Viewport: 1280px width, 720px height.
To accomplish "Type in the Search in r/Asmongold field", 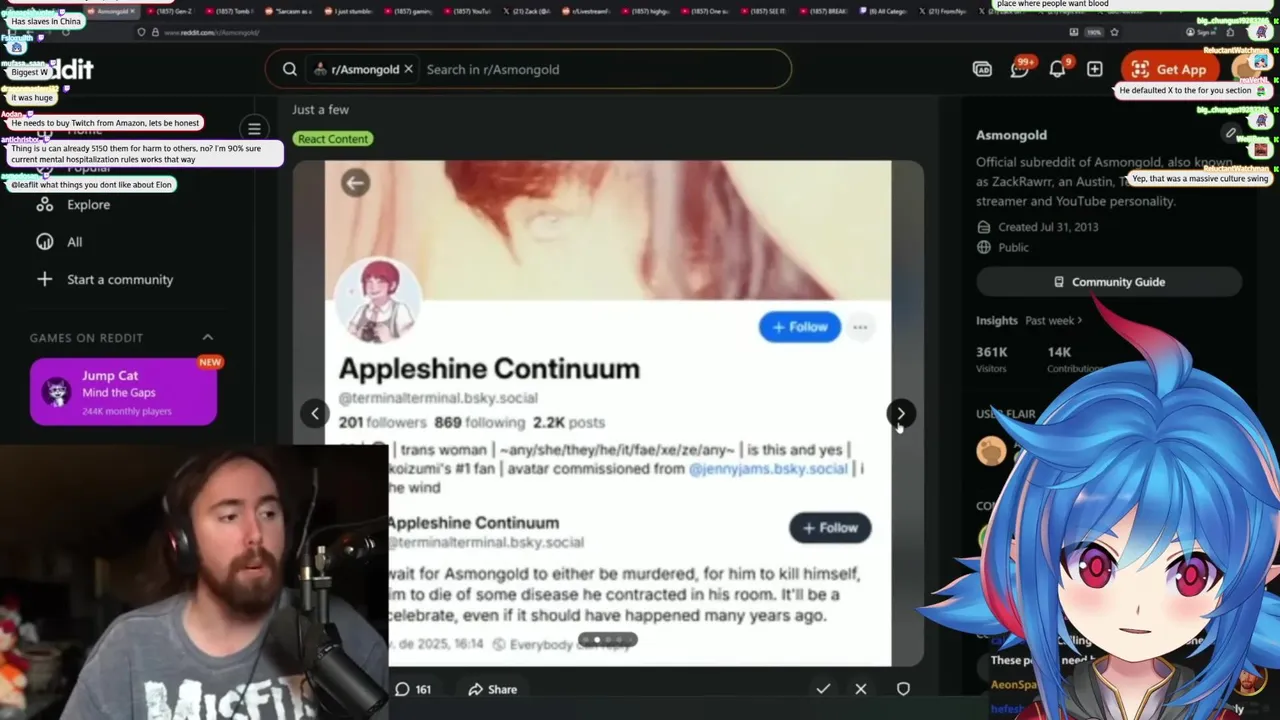I will [x=600, y=69].
